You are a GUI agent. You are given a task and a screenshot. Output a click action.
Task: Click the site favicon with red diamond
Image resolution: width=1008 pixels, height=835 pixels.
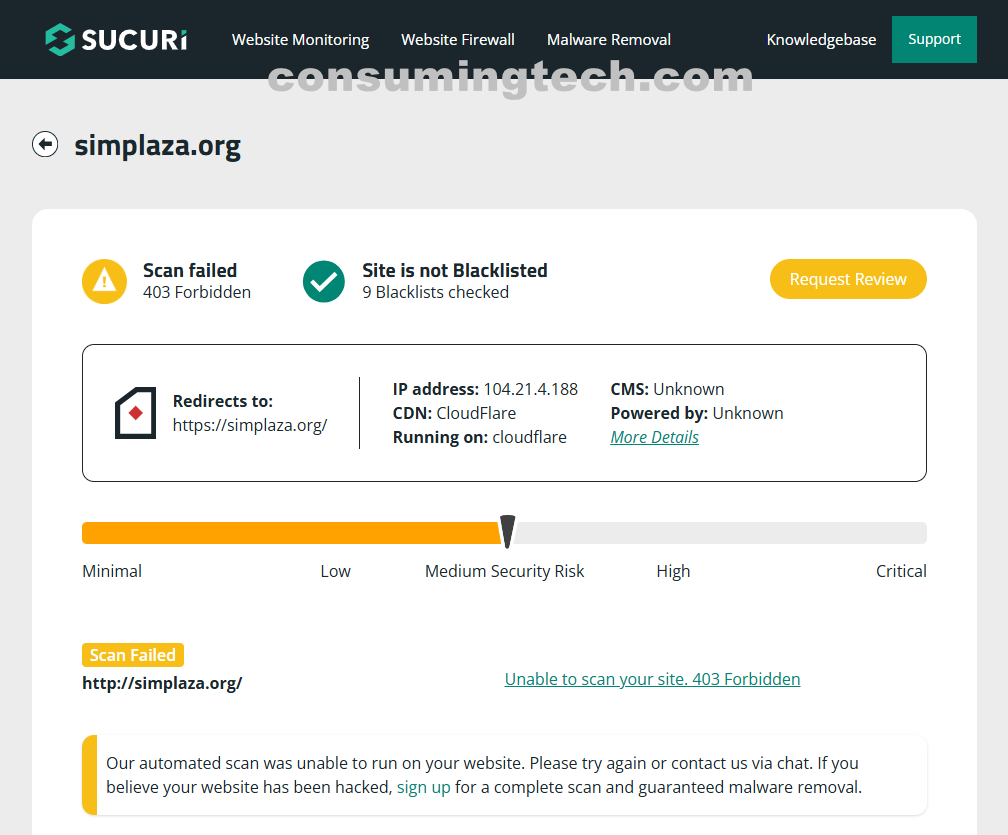(x=135, y=413)
